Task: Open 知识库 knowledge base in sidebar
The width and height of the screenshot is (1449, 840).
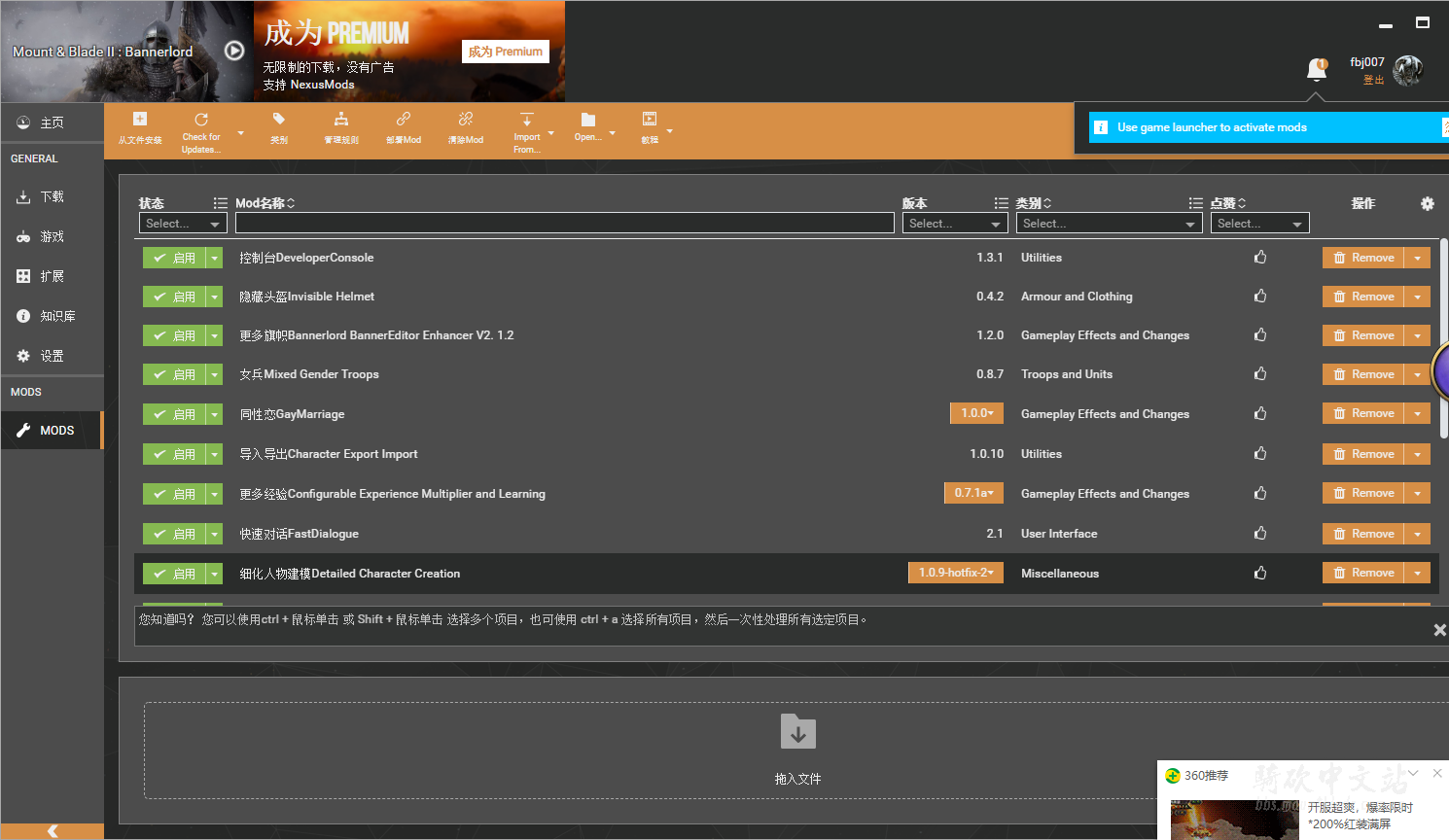Action: click(53, 316)
